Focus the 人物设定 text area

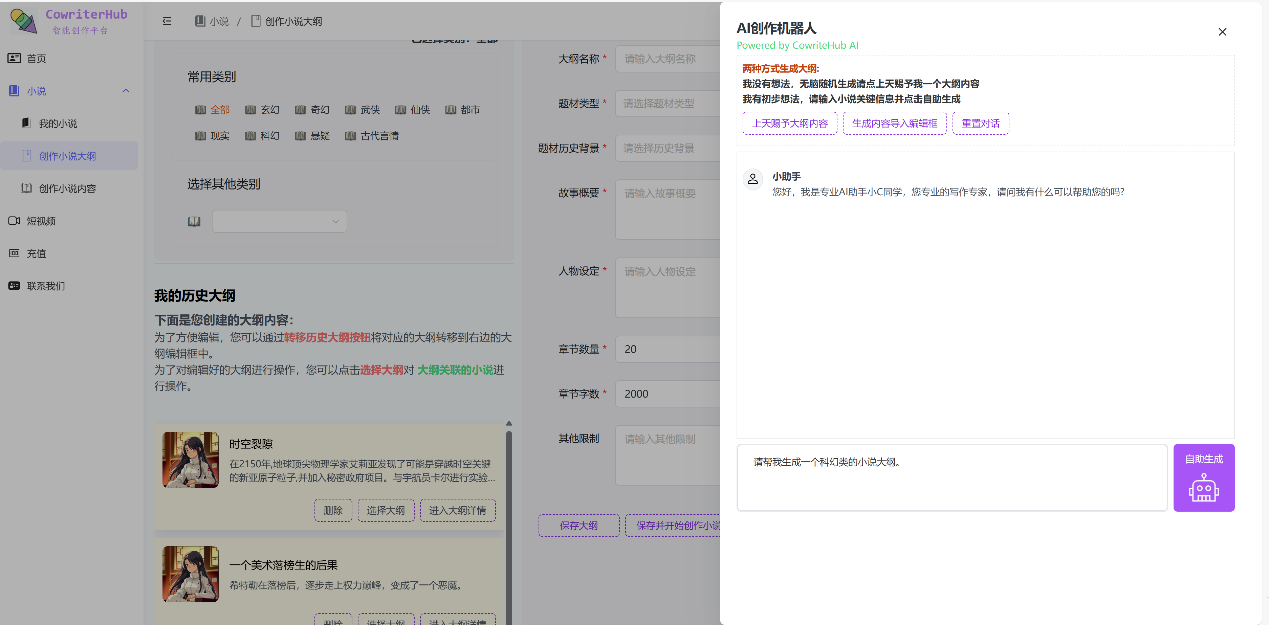pyautogui.click(x=667, y=287)
